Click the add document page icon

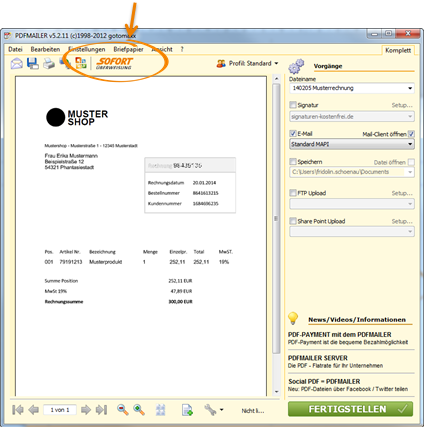click(x=187, y=410)
